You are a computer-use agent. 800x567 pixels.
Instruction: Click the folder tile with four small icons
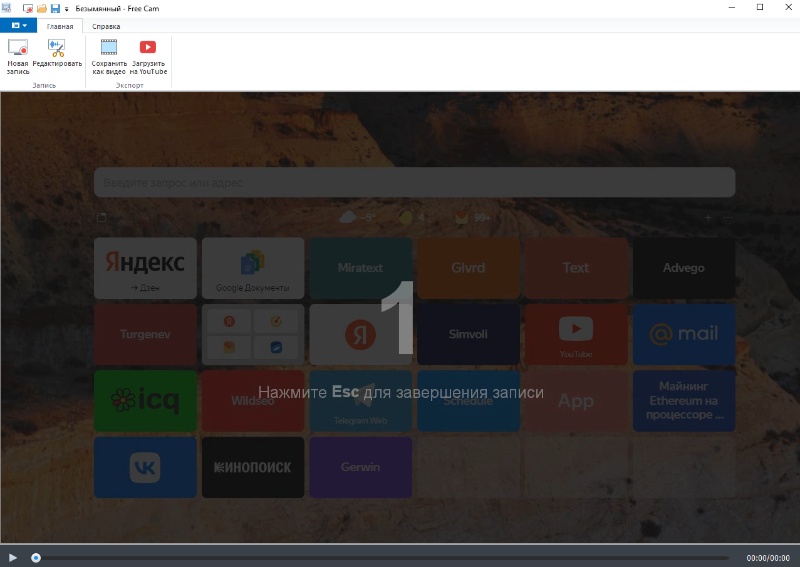tap(253, 334)
